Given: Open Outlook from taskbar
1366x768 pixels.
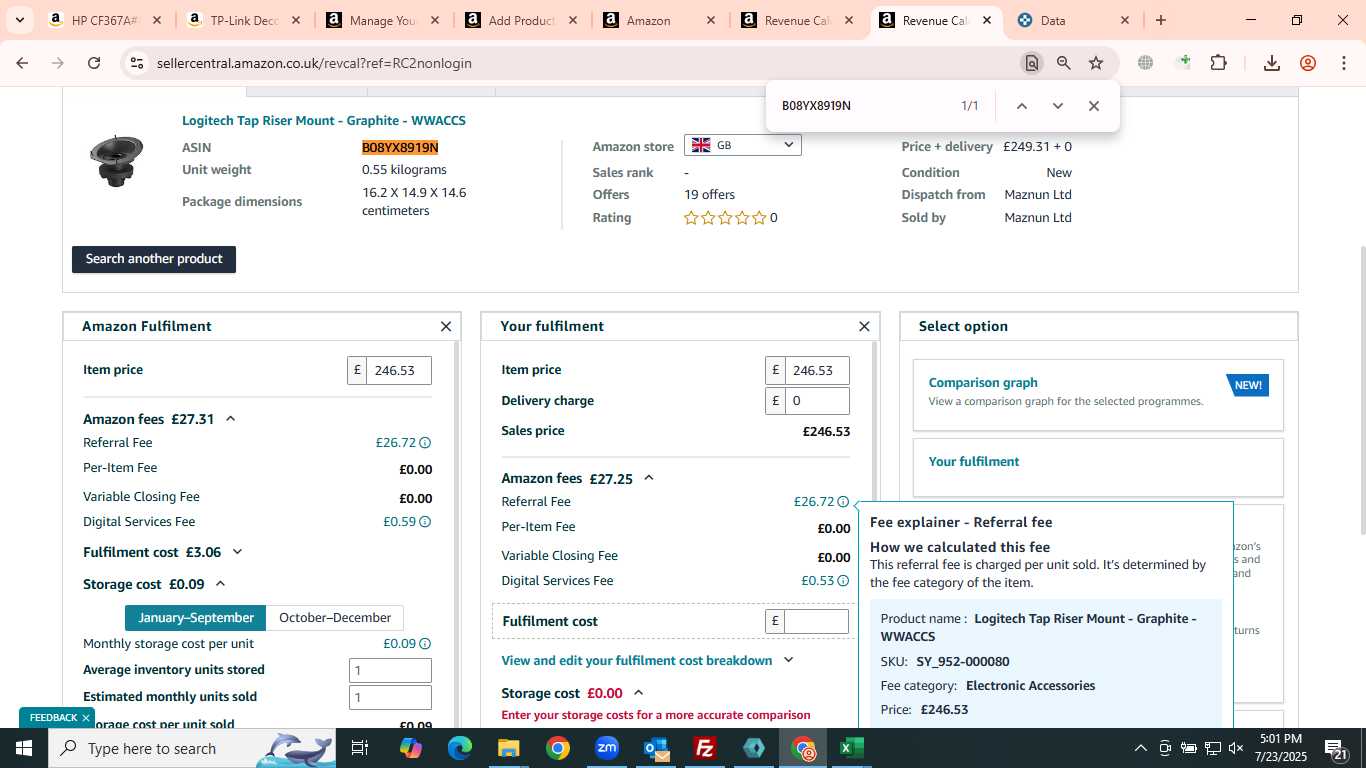Looking at the screenshot, I should tap(656, 748).
